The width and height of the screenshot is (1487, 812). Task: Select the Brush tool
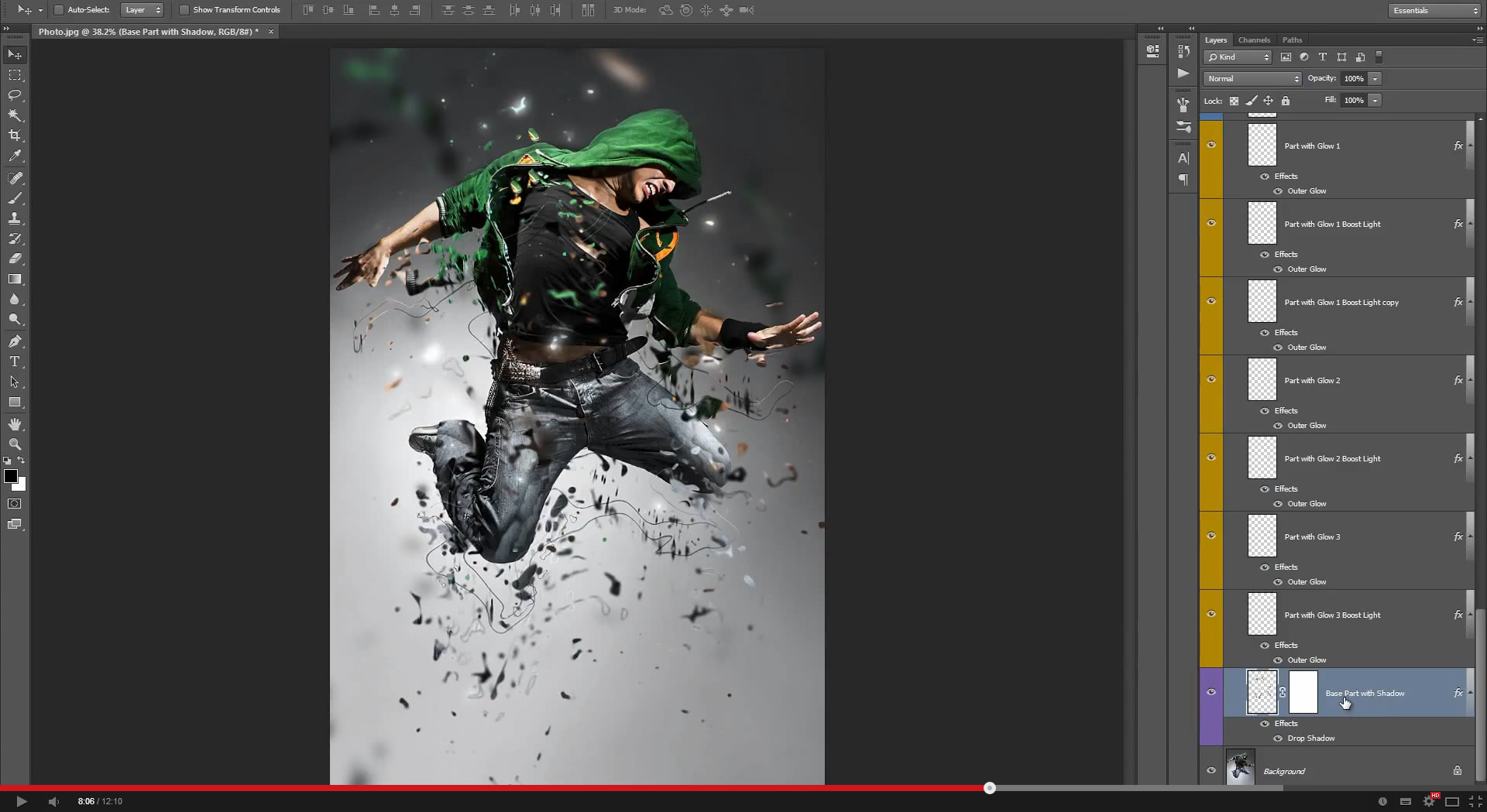[x=15, y=198]
